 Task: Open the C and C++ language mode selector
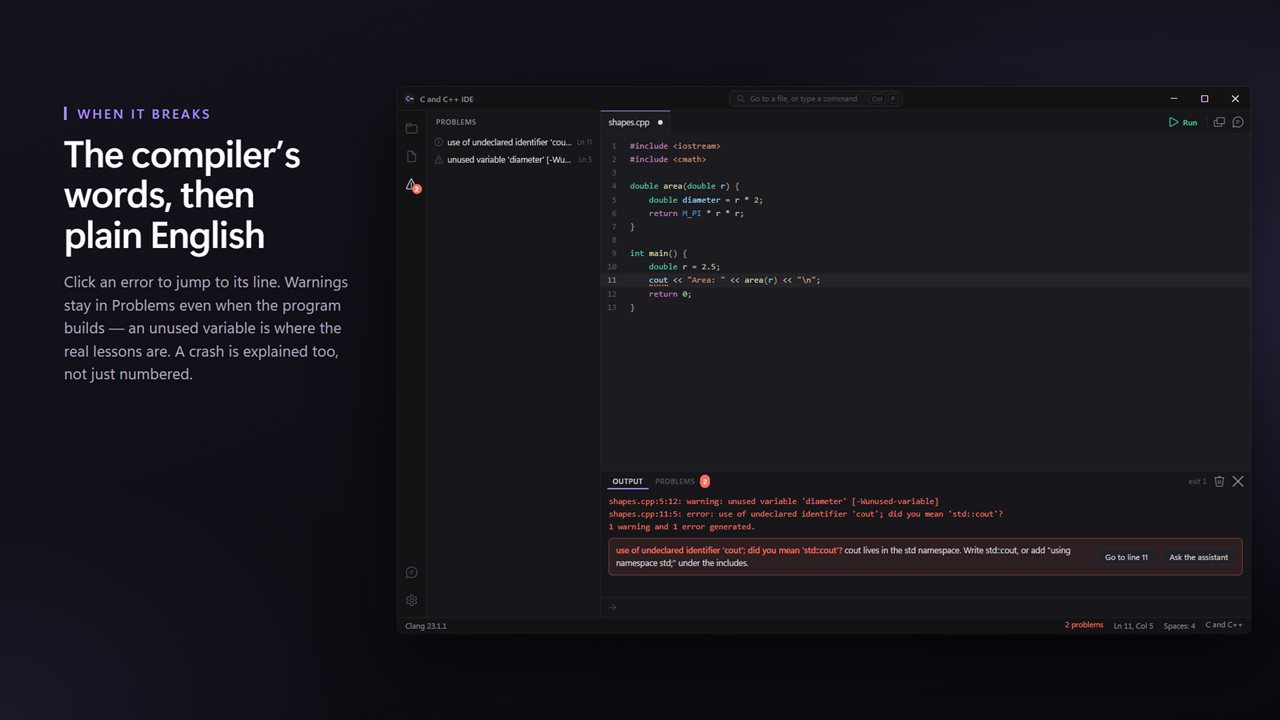click(1224, 625)
